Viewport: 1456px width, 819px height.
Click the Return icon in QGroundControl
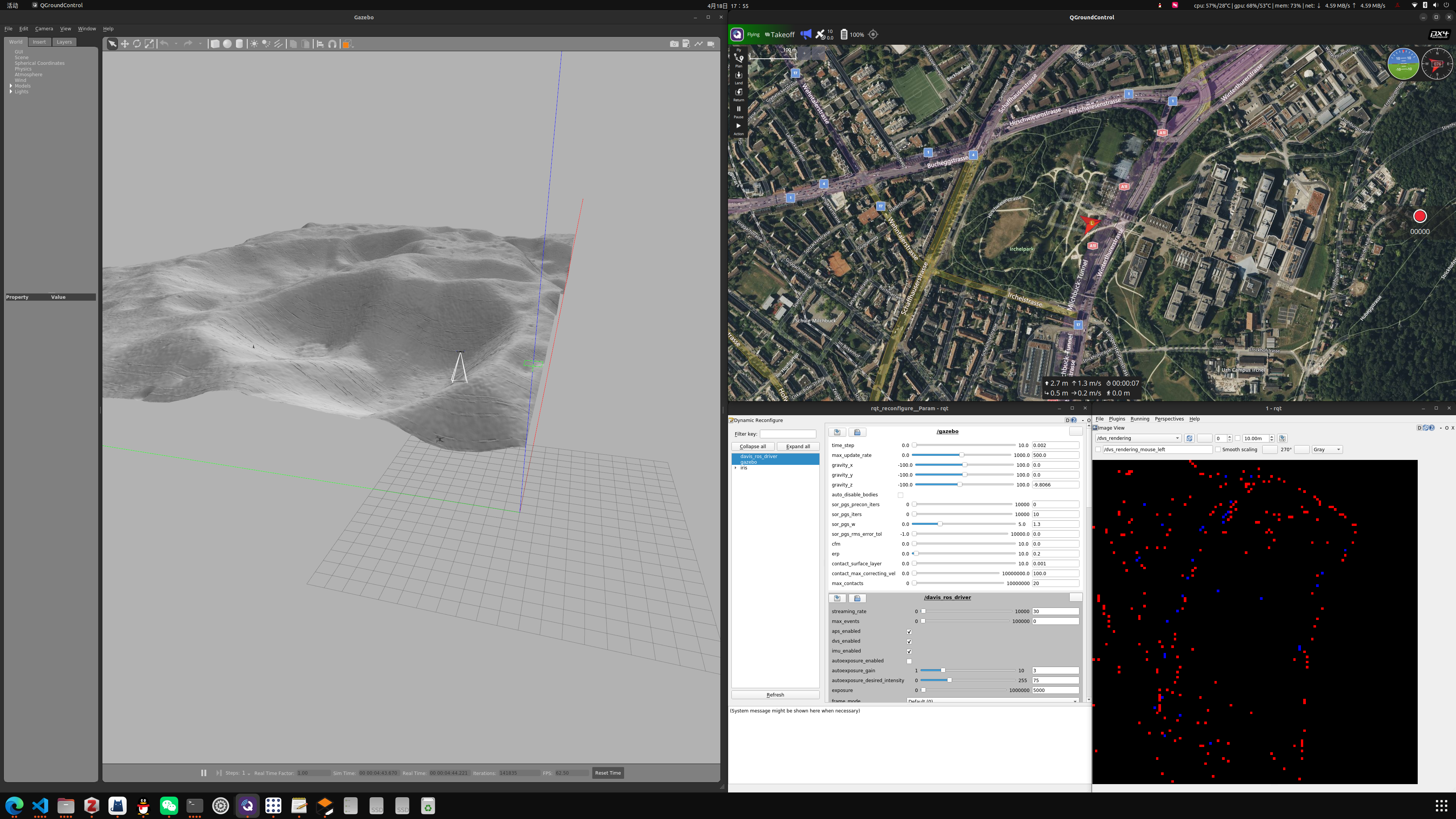click(738, 94)
